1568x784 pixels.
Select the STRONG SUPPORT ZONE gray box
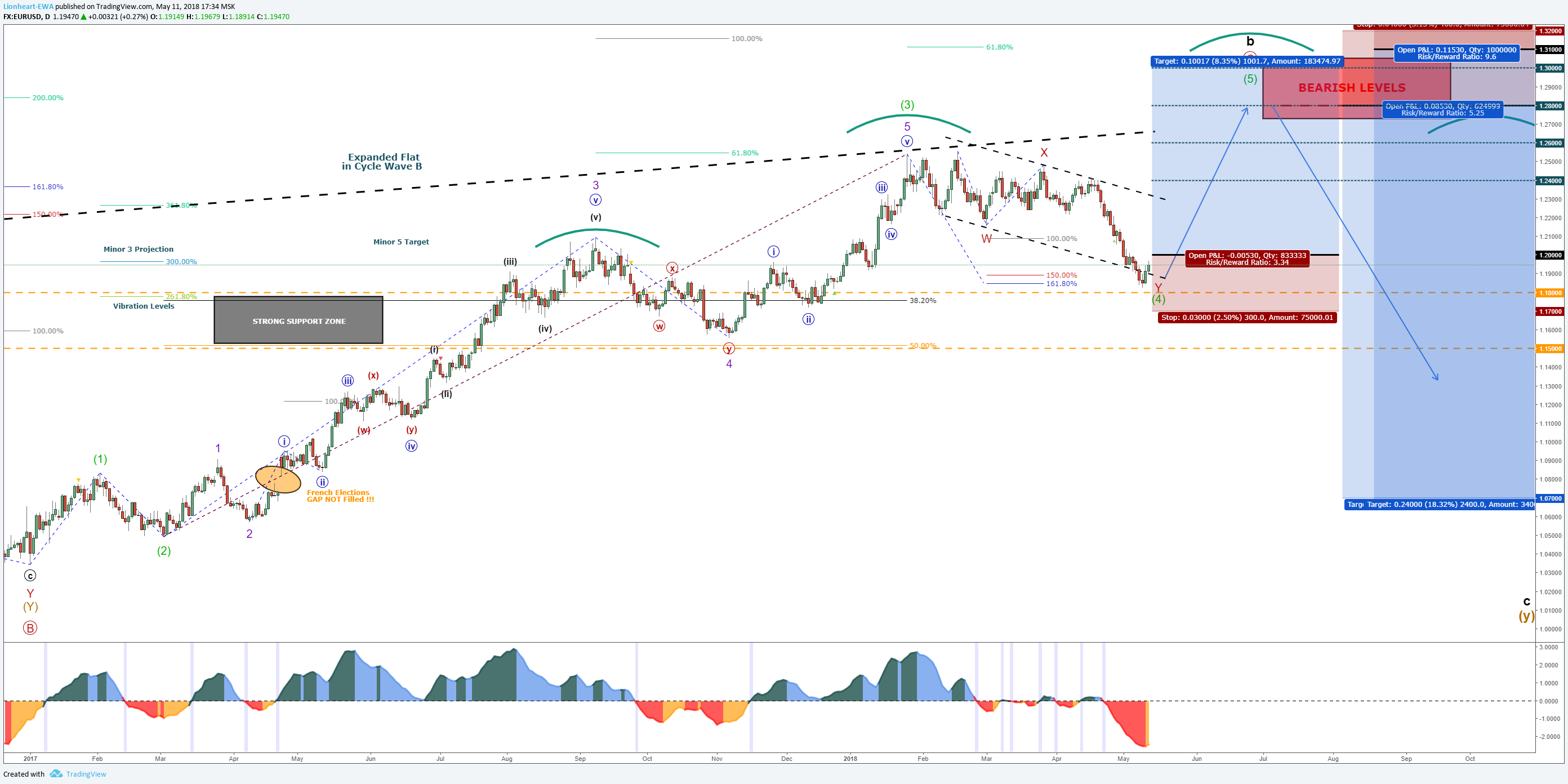[x=299, y=320]
